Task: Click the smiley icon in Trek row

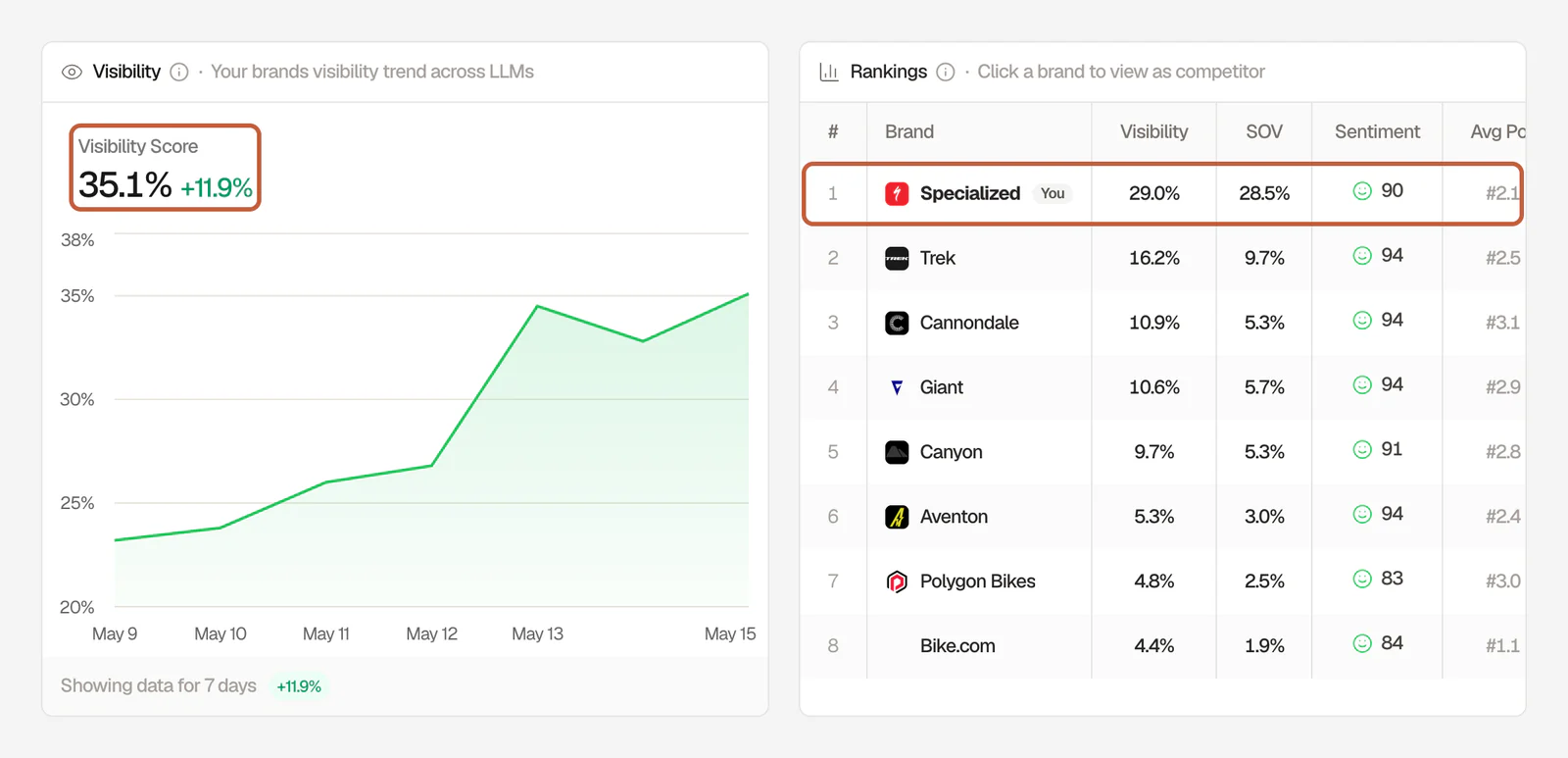Action: point(1362,255)
